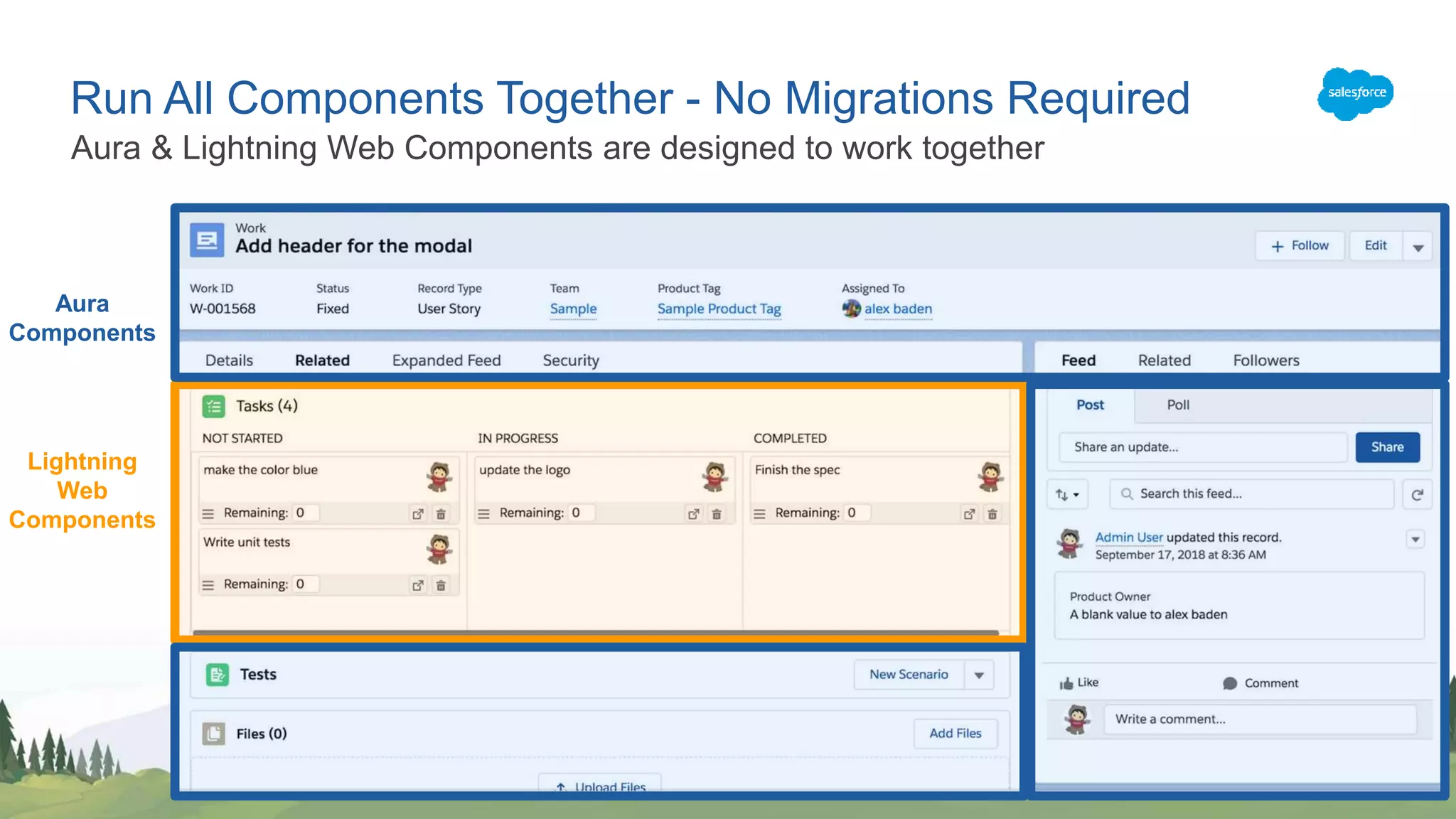Expand the Admin User post options menu
Screen dimensions: 1456x819
[x=1415, y=540]
